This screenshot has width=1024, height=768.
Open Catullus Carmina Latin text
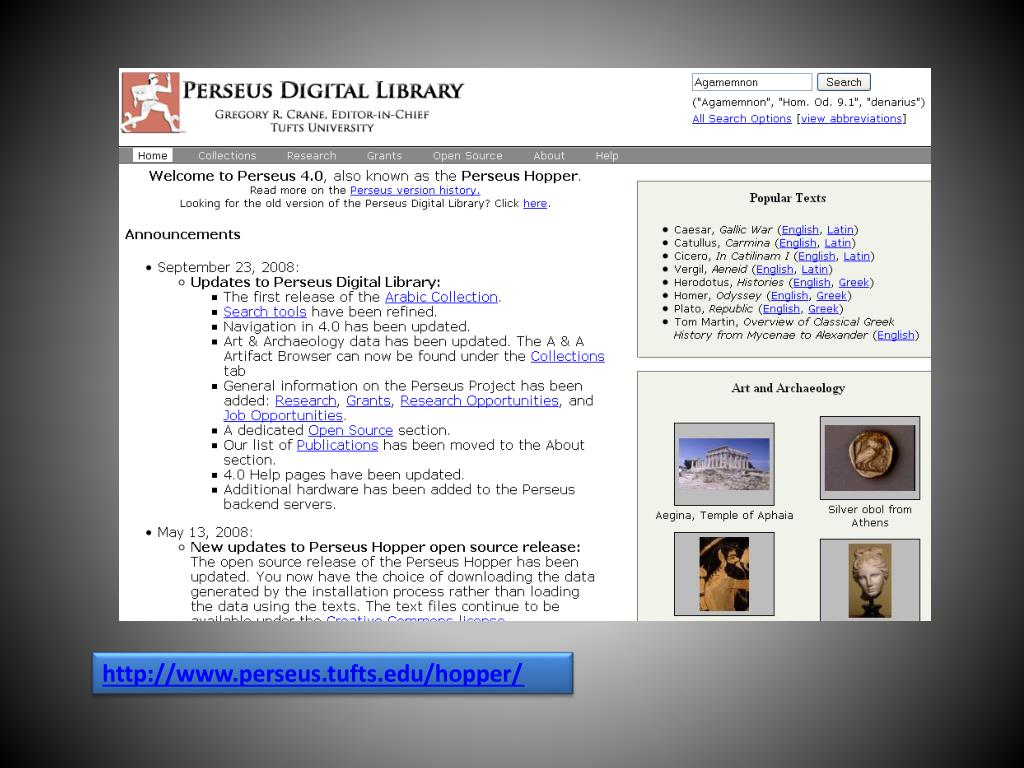[x=837, y=243]
